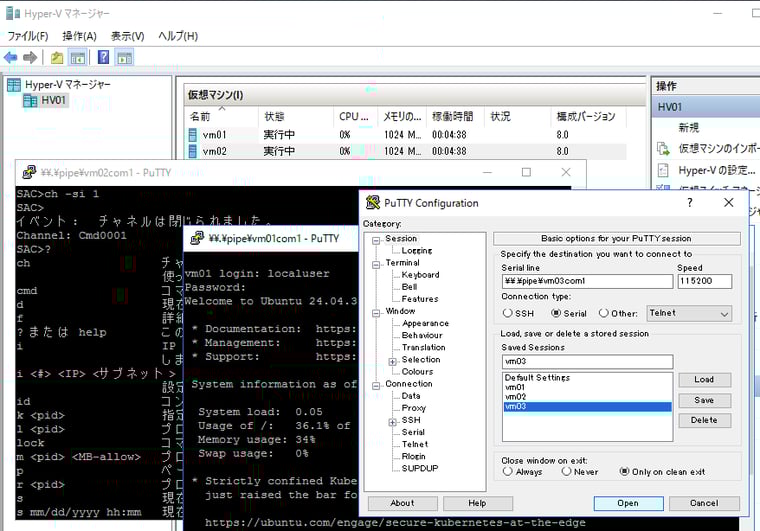The width and height of the screenshot is (760, 531).
Task: Toggle the action pane toolbar icon
Action: pos(125,58)
